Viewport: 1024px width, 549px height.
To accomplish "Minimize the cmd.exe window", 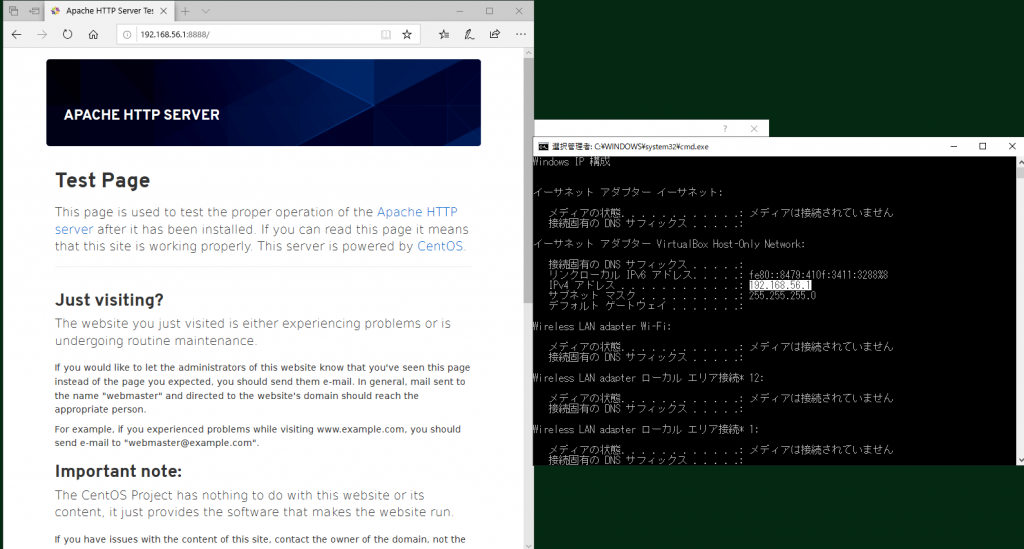I will [954, 146].
